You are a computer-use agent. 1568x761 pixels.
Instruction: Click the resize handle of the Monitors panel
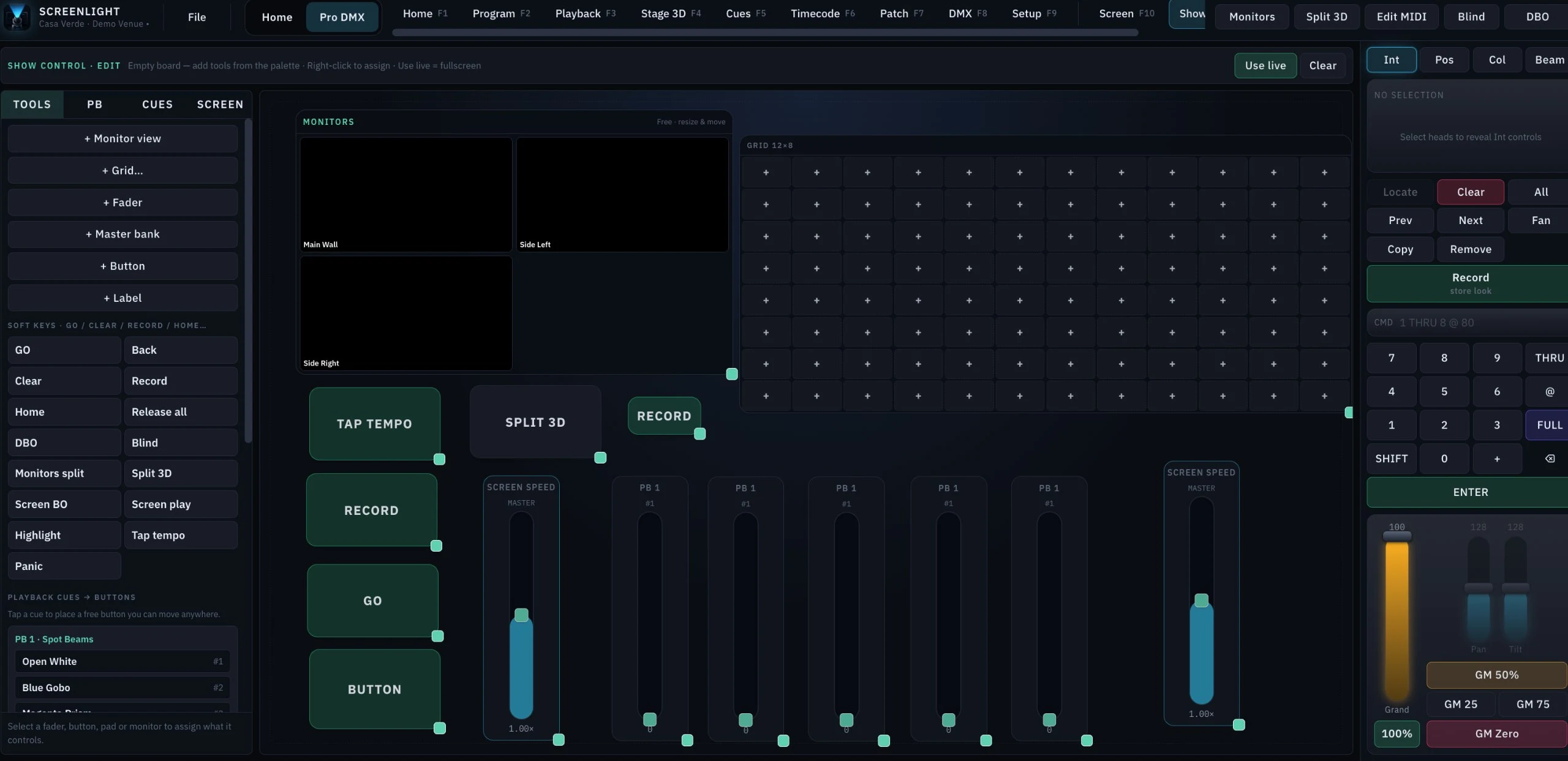tap(731, 374)
